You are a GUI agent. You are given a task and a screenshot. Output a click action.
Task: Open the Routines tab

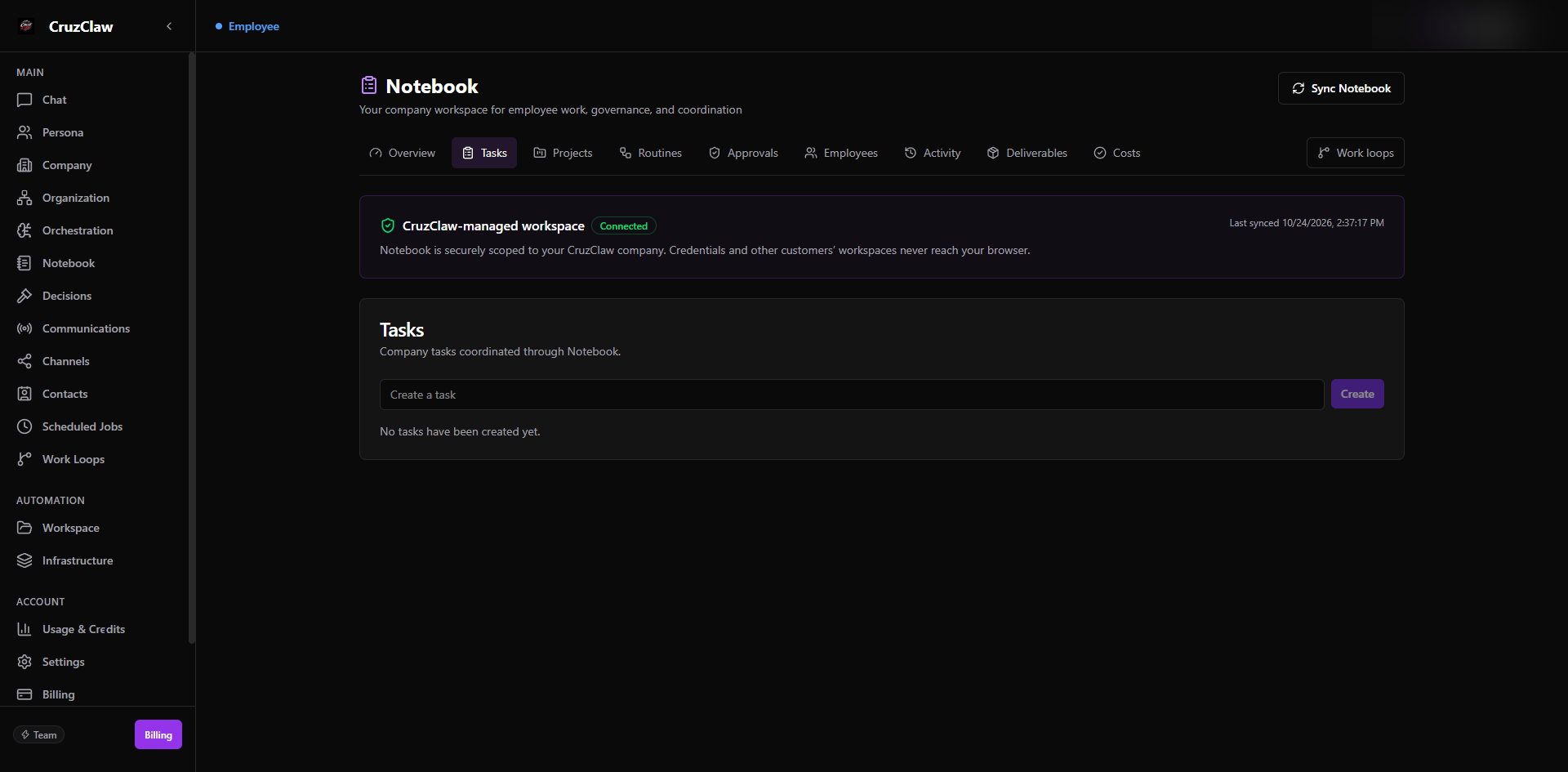(x=650, y=153)
